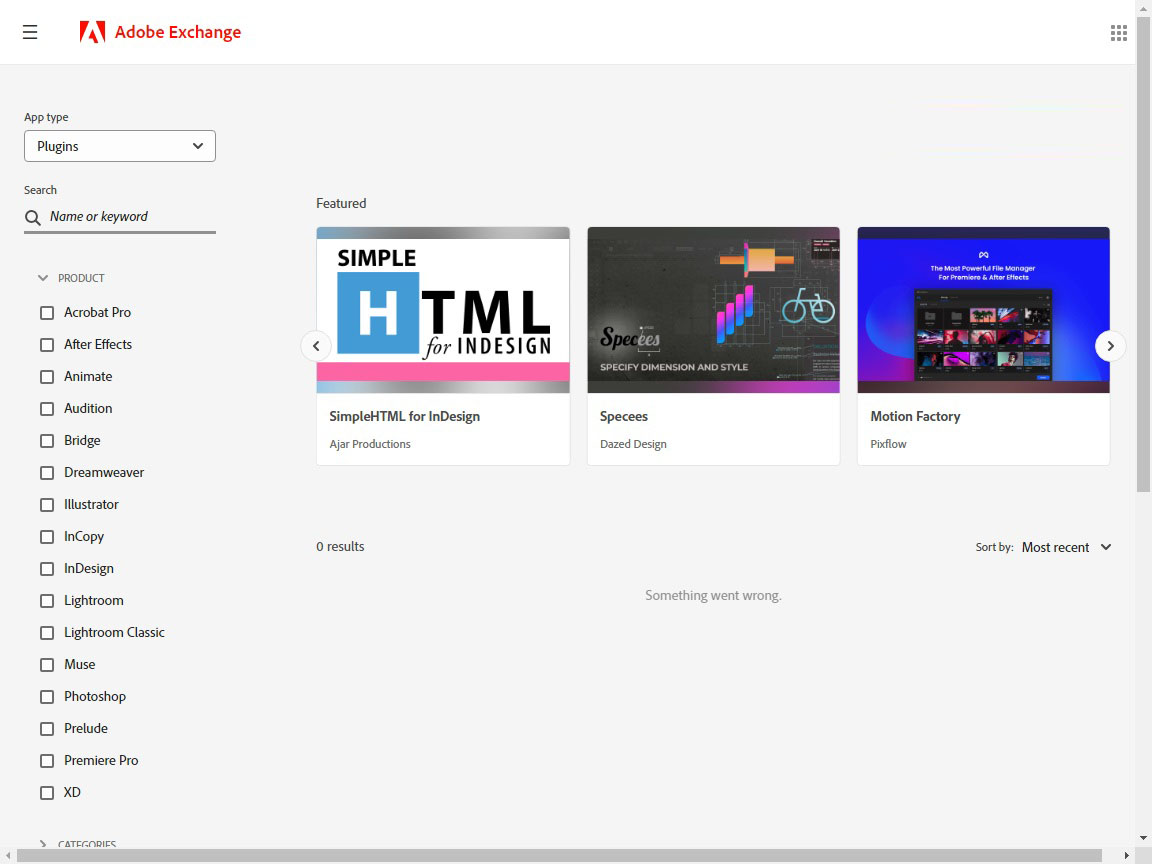Tick the InDesign checkbox
1152x864 pixels.
click(47, 569)
